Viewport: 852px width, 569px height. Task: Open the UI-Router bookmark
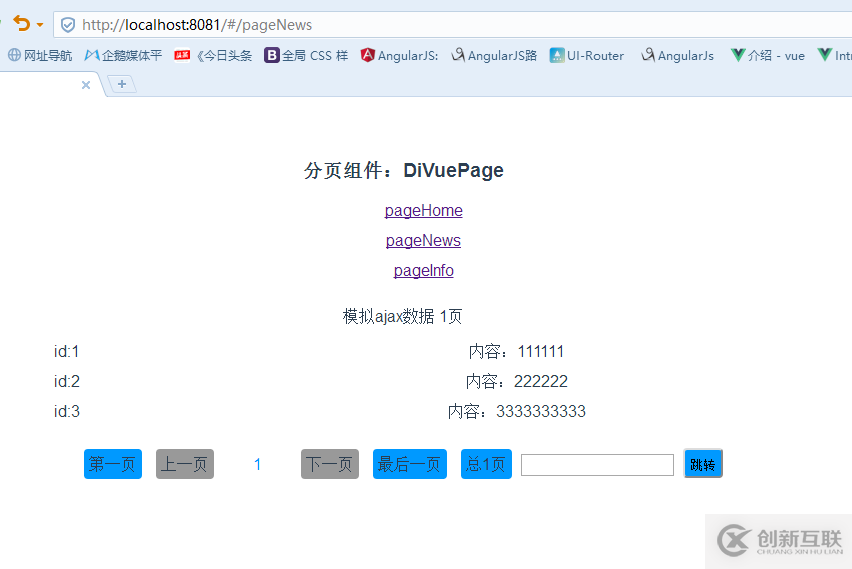click(587, 55)
